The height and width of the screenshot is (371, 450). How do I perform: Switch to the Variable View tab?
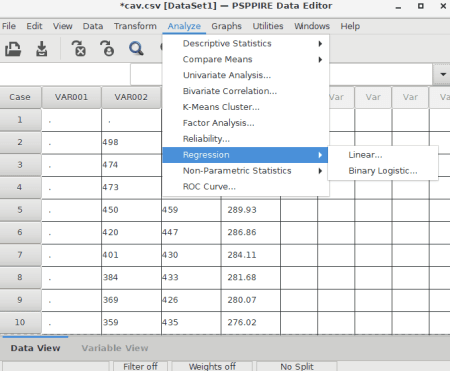click(x=115, y=348)
